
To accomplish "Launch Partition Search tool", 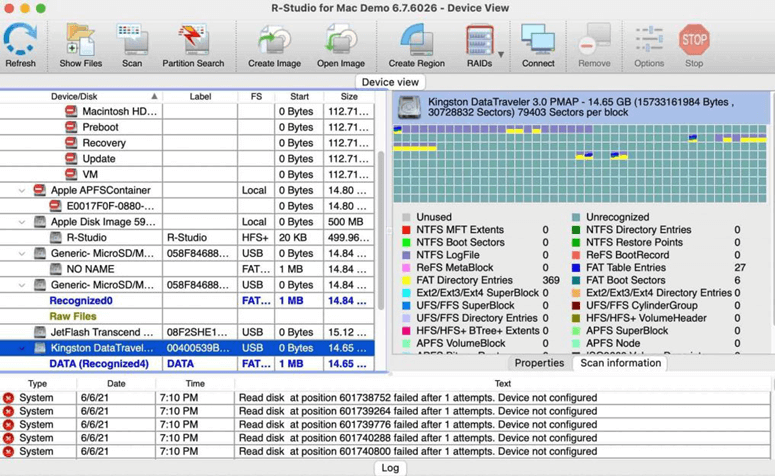I will (x=193, y=40).
